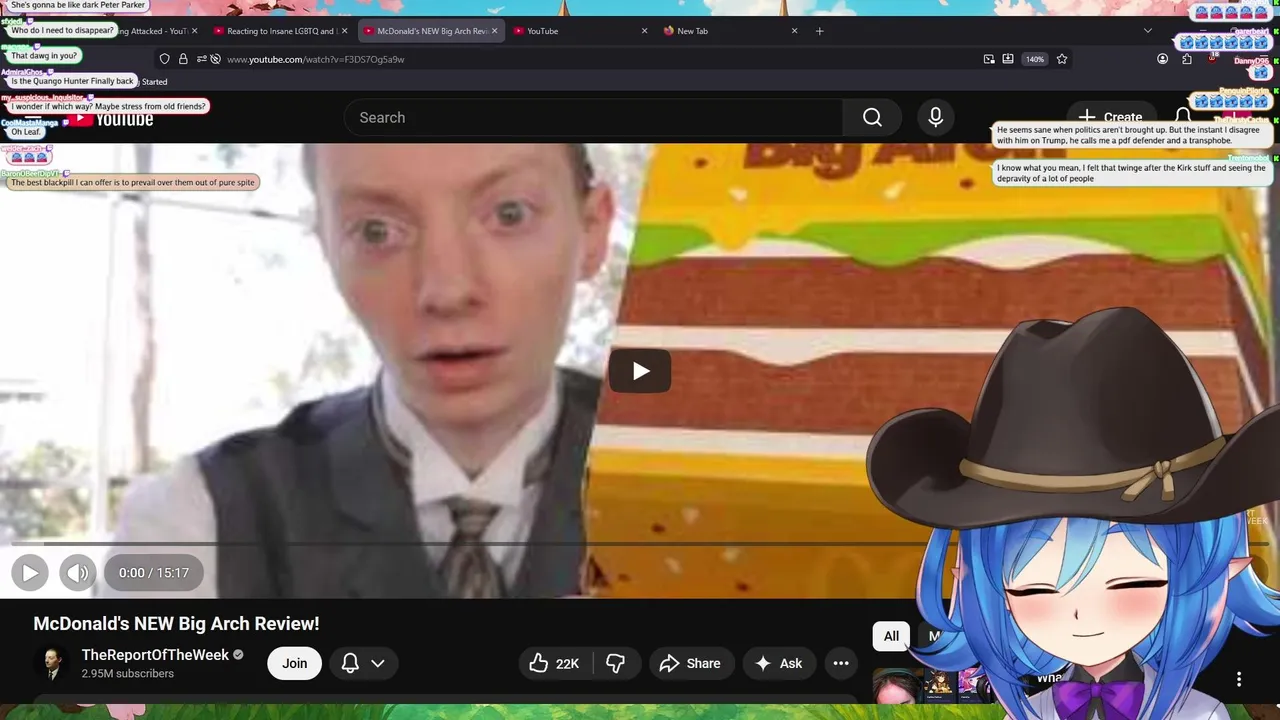The width and height of the screenshot is (1280, 720).
Task: Like the video with thumbs-up 22K
Action: point(555,663)
